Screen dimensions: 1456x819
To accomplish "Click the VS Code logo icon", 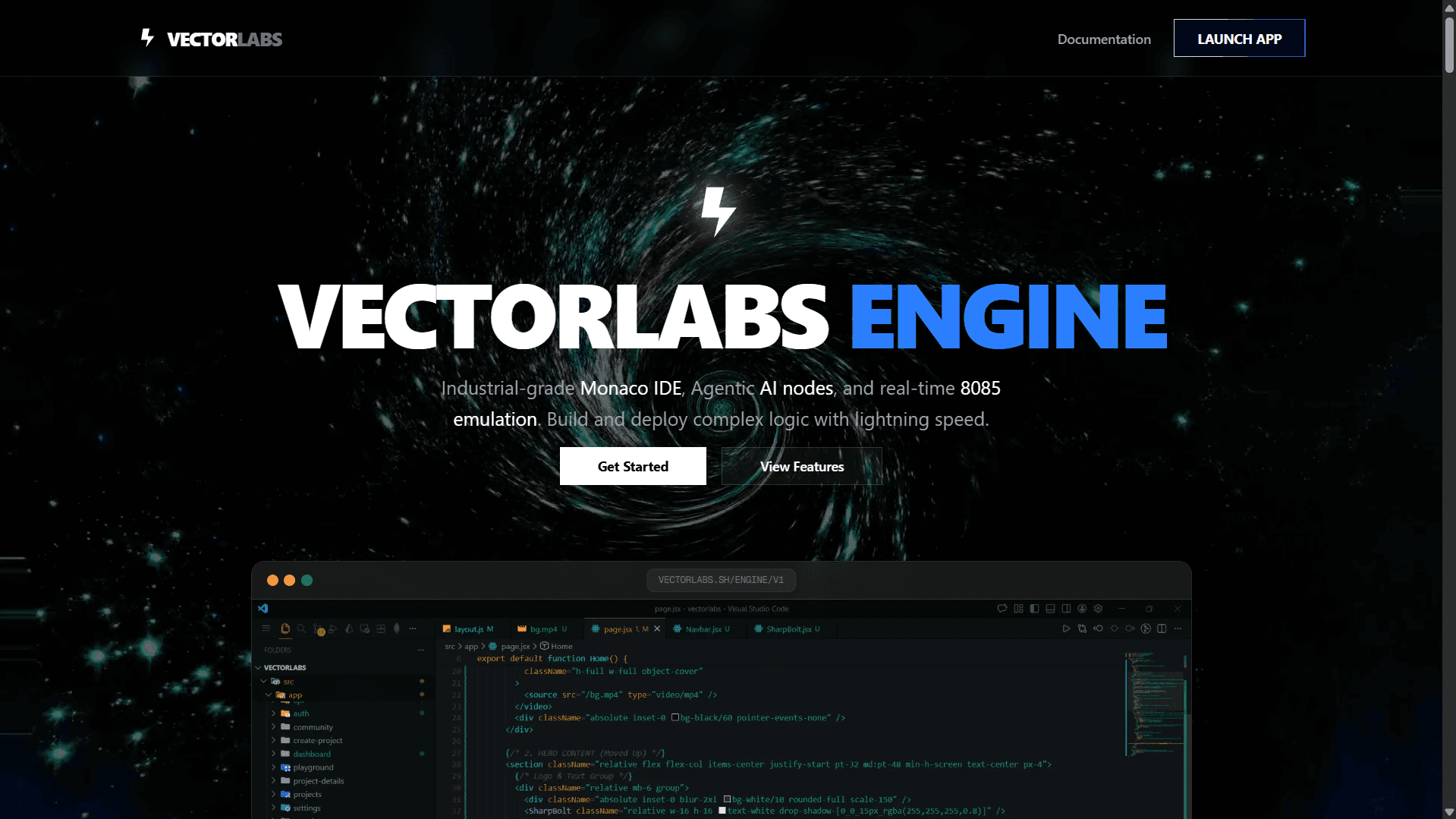I will (x=263, y=608).
